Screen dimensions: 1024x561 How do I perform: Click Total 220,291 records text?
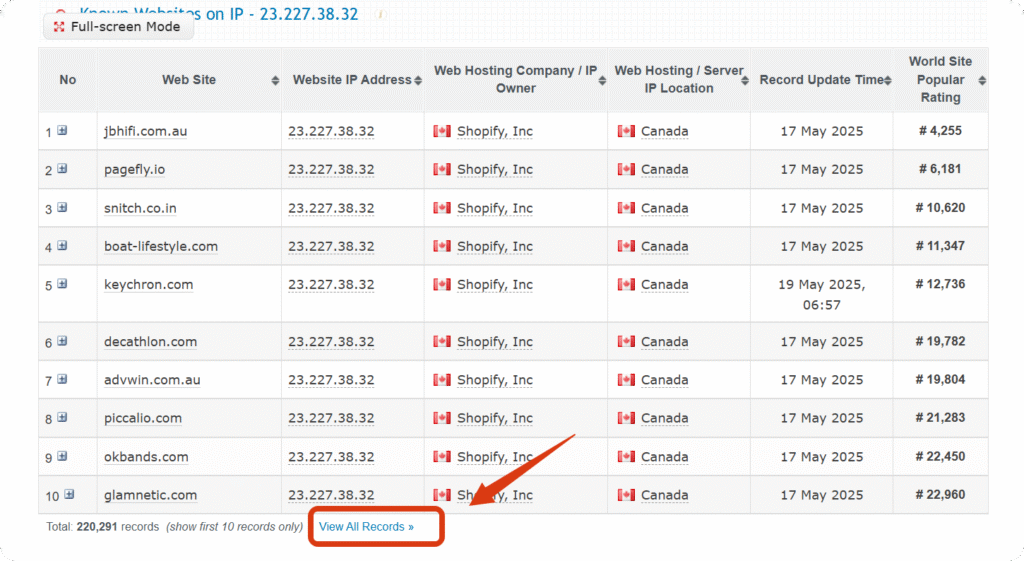coord(103,527)
